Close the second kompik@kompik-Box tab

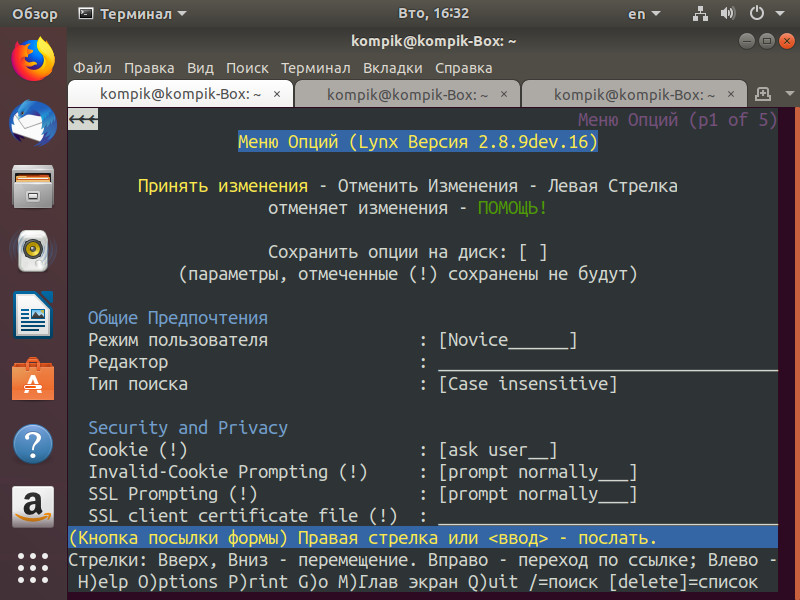tap(504, 94)
